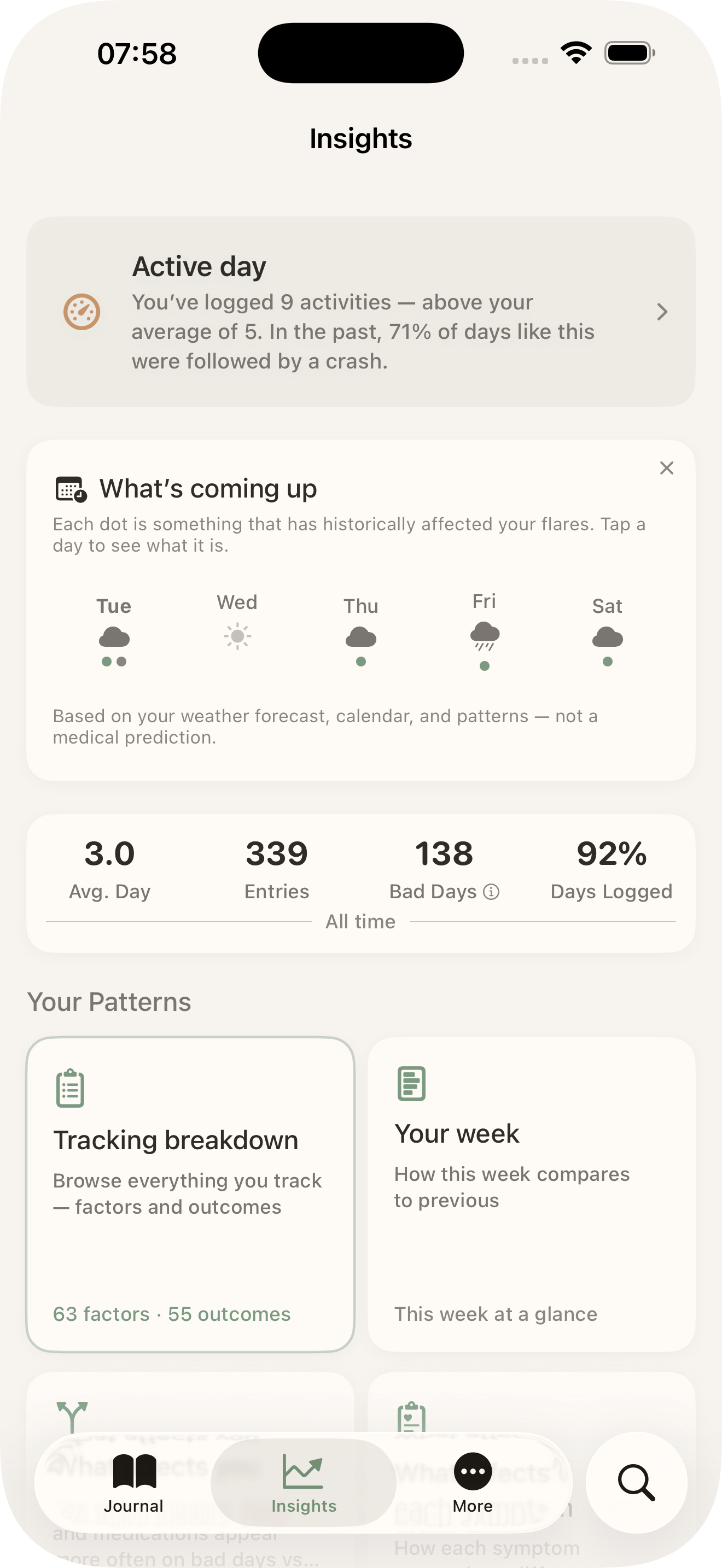This screenshot has height=1568, width=722.
Task: Open the Journal tab
Action: tap(134, 1483)
